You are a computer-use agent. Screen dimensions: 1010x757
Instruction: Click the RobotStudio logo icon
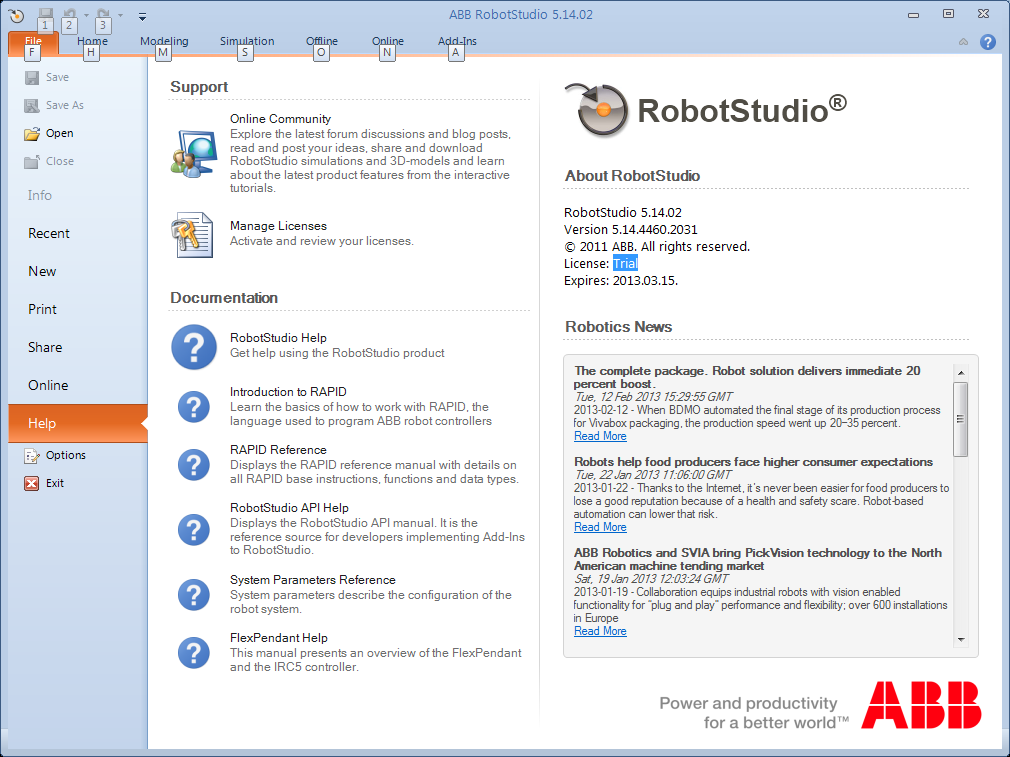click(x=597, y=110)
